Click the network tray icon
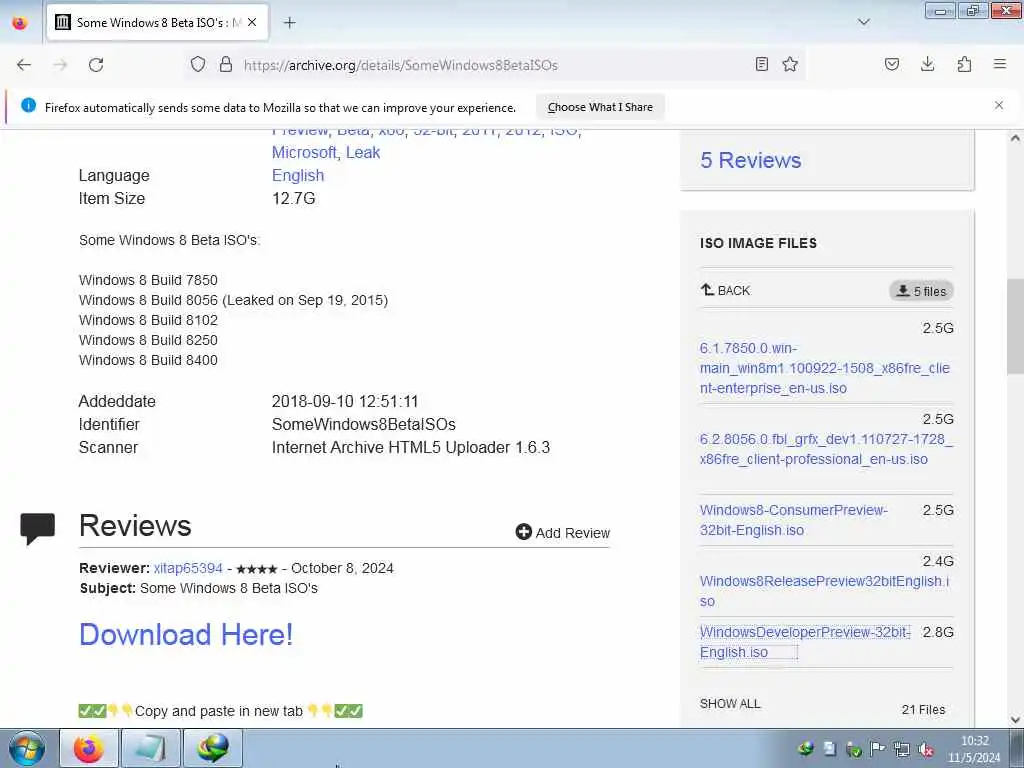Viewport: 1024px width, 768px height. click(902, 749)
